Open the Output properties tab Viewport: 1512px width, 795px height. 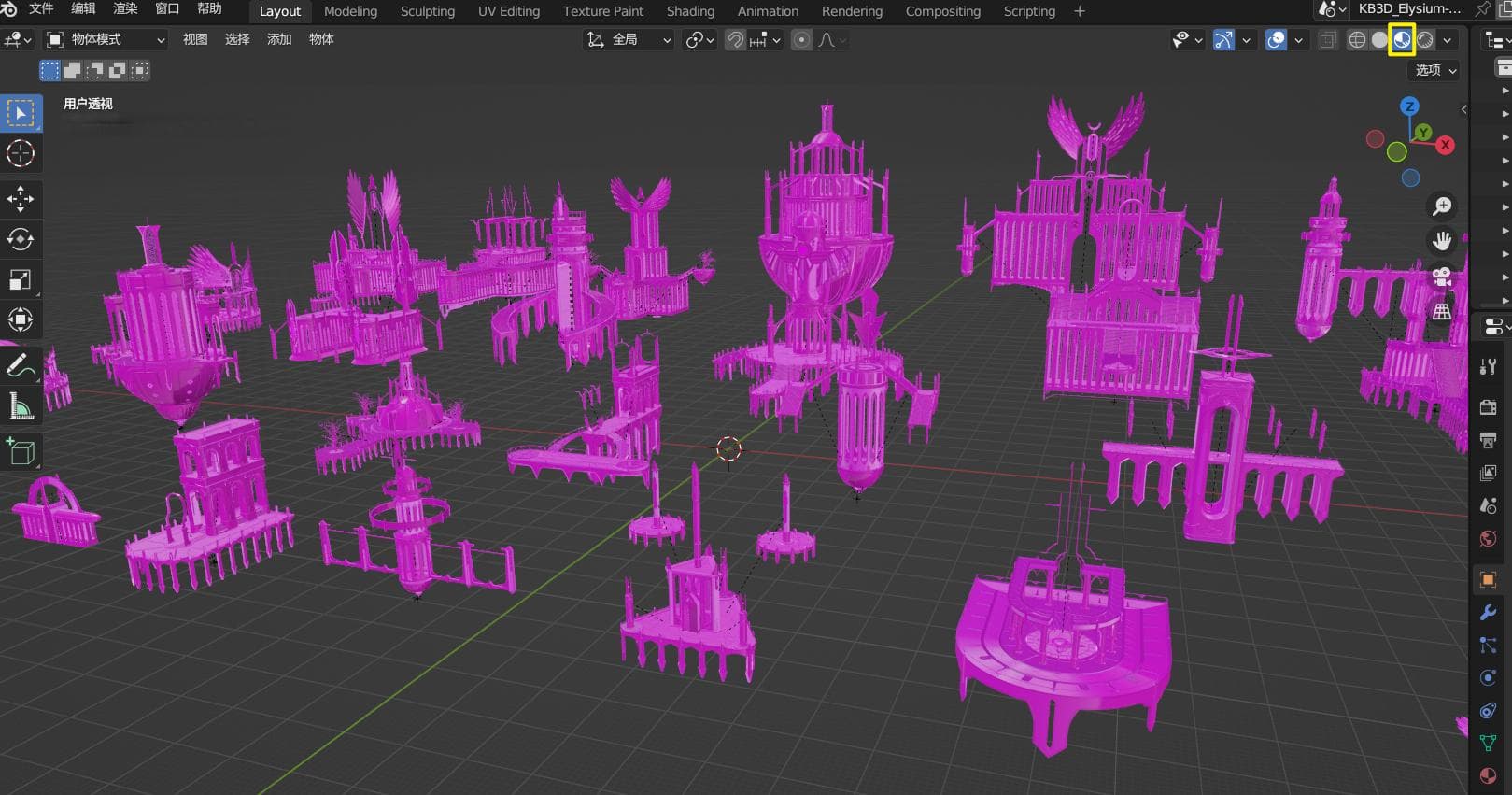point(1489,440)
